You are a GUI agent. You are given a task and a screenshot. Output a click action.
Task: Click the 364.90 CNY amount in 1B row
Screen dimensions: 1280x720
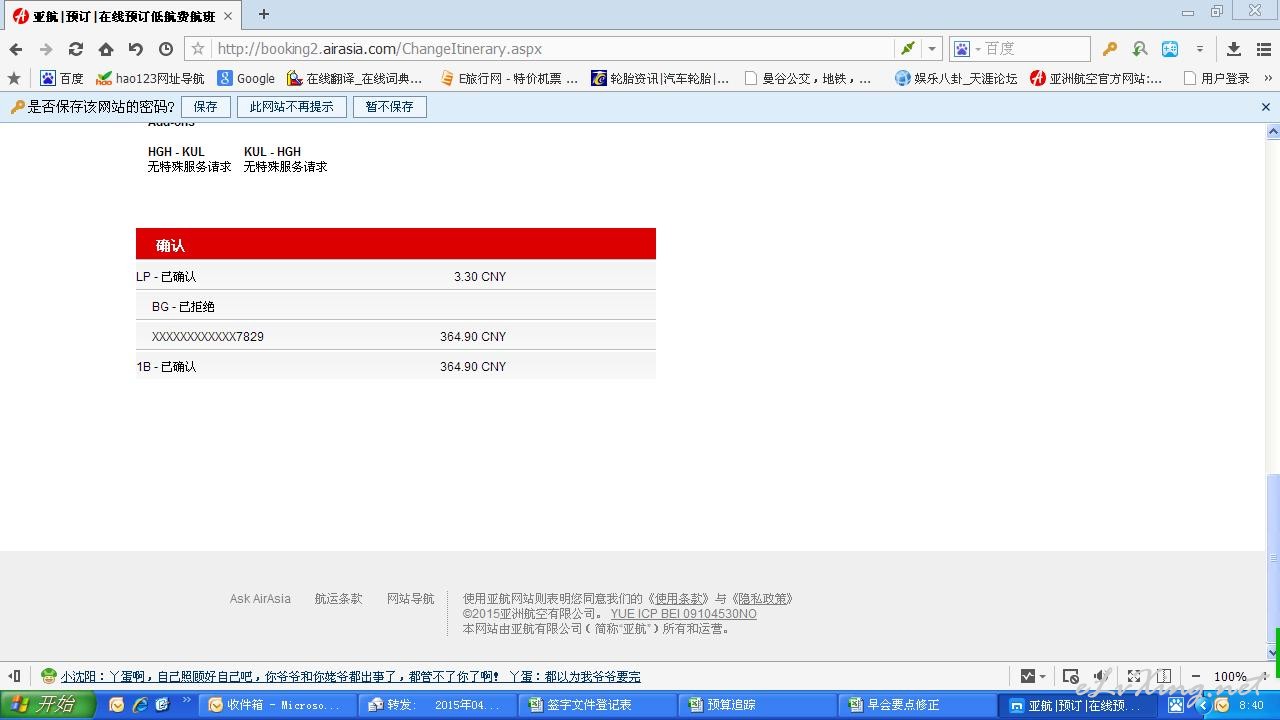coord(473,367)
